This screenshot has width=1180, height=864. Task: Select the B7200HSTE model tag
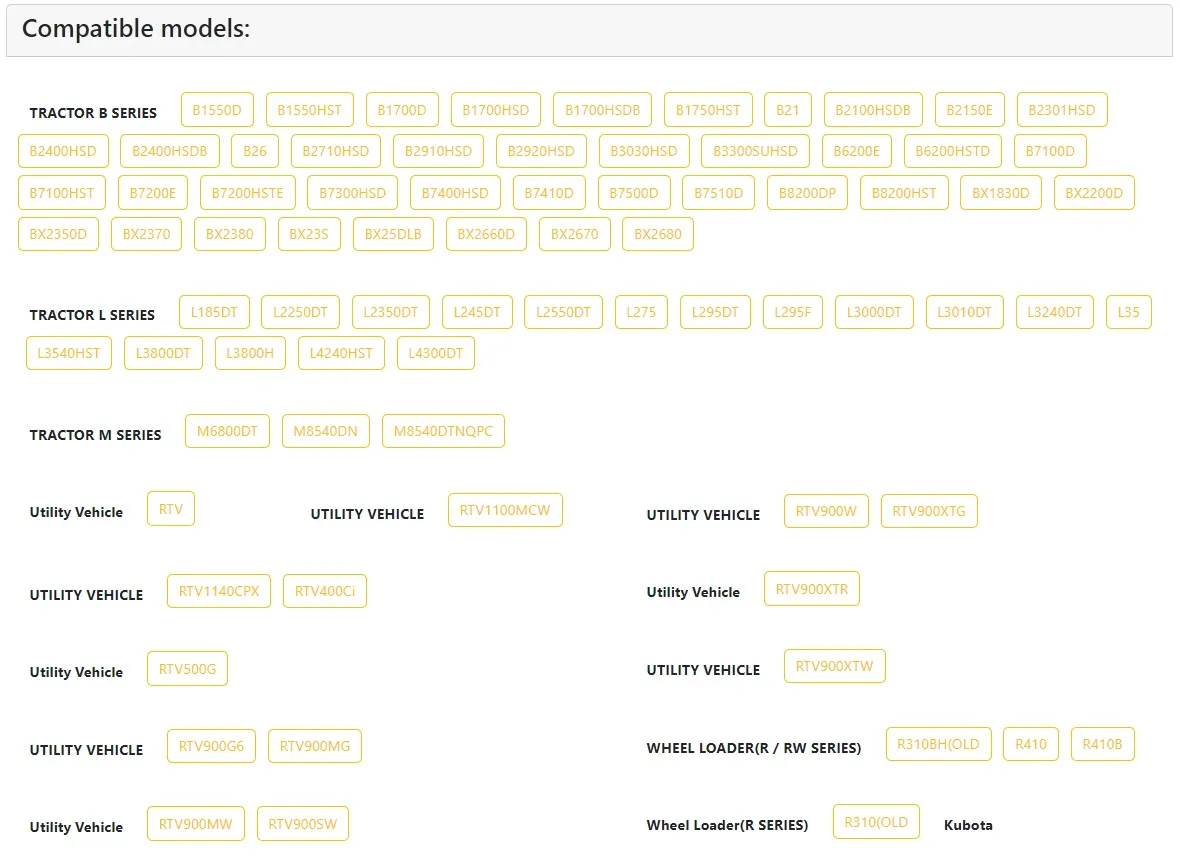247,193
